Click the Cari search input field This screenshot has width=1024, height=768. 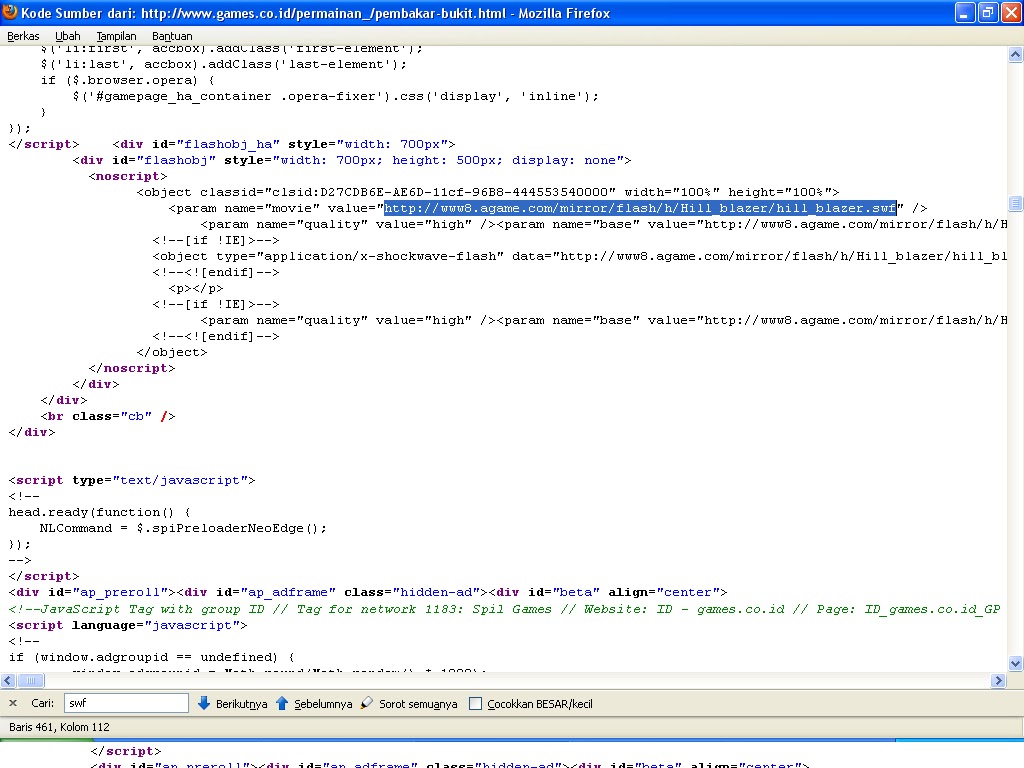(x=126, y=703)
